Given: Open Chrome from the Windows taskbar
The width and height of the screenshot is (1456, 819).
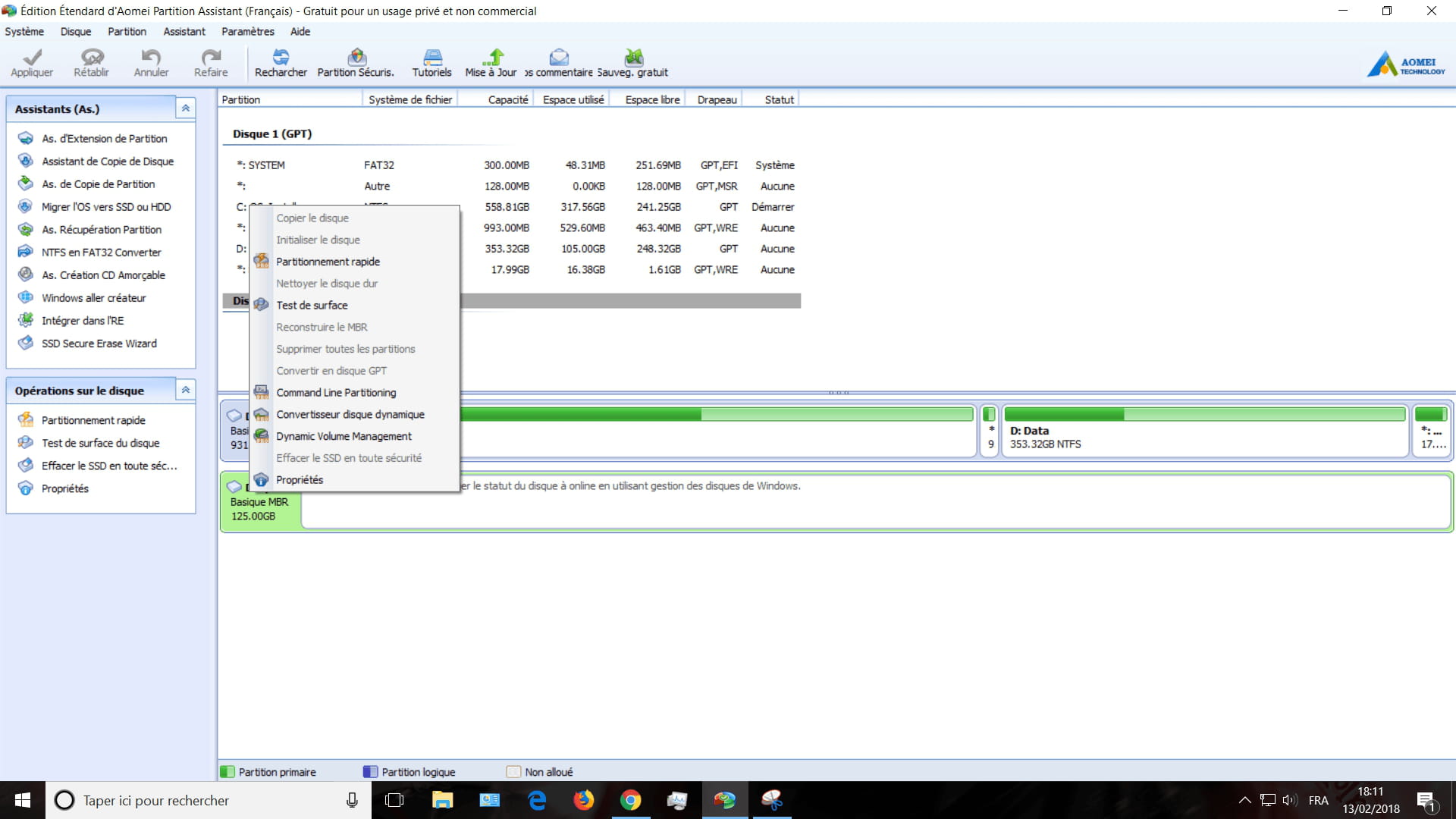Looking at the screenshot, I should click(630, 800).
